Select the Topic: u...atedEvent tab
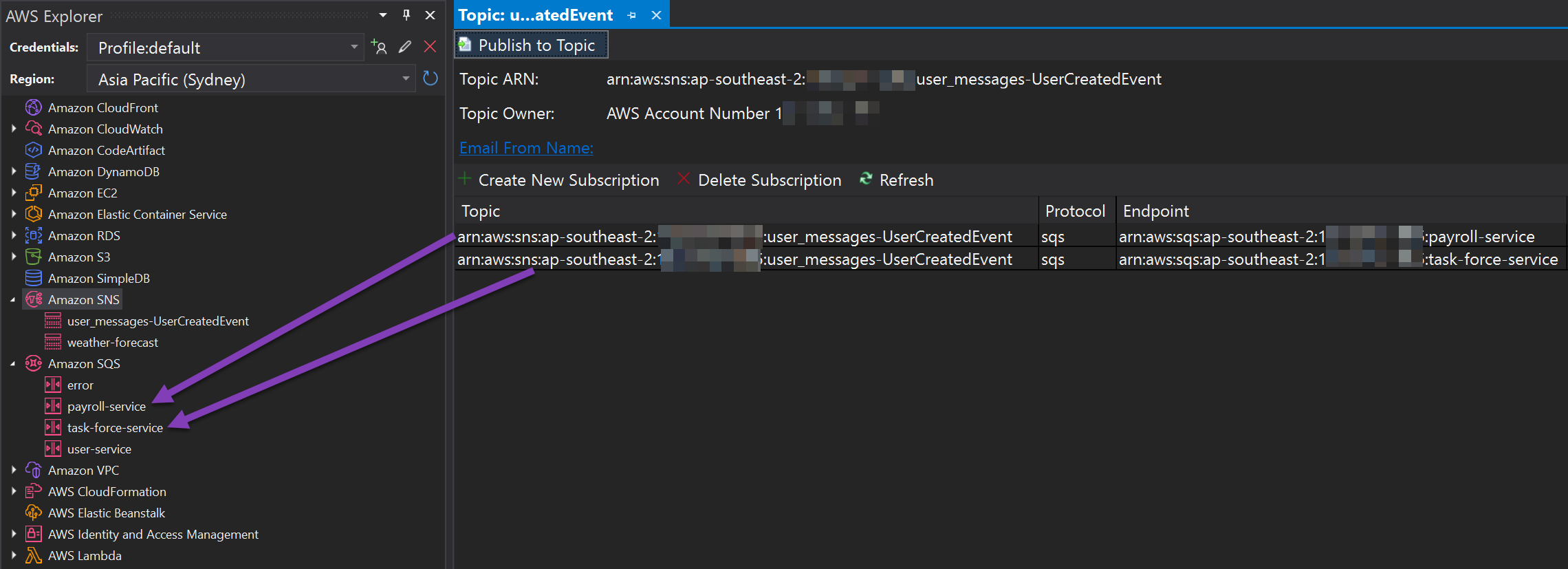 [536, 15]
